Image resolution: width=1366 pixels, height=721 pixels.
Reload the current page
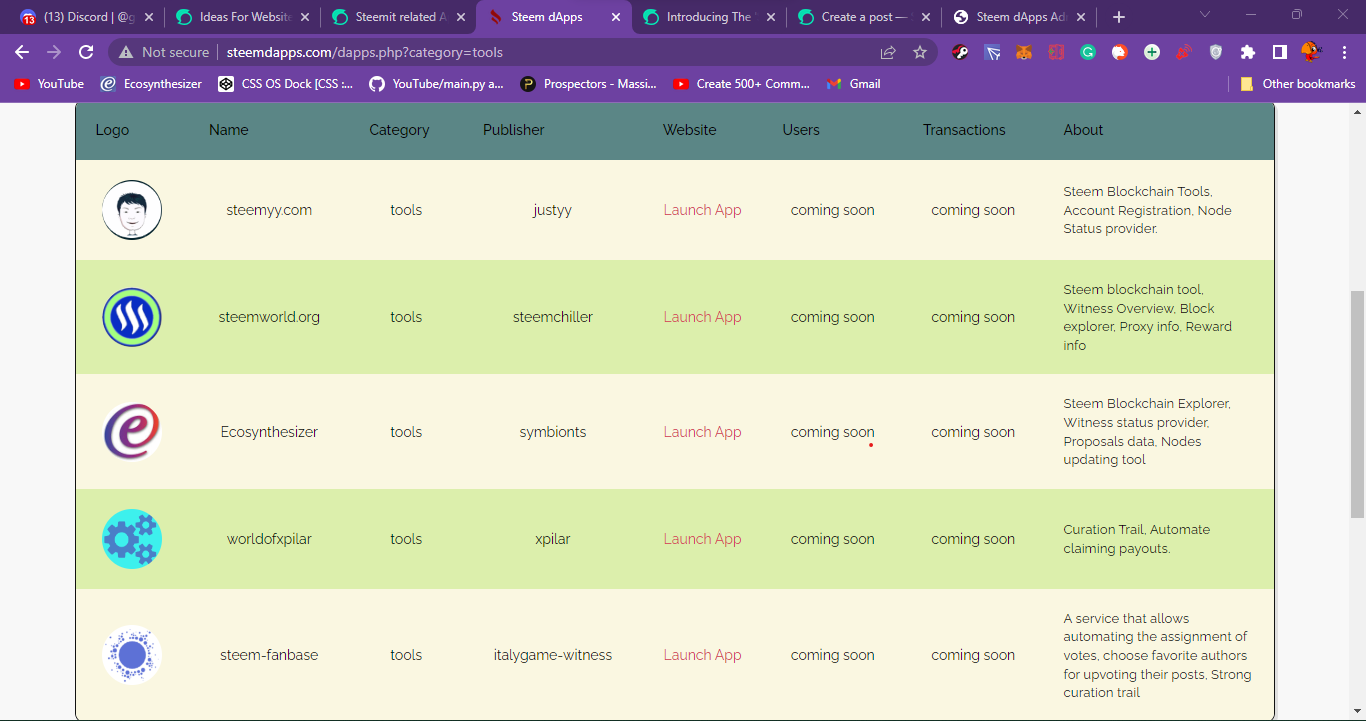click(x=86, y=52)
